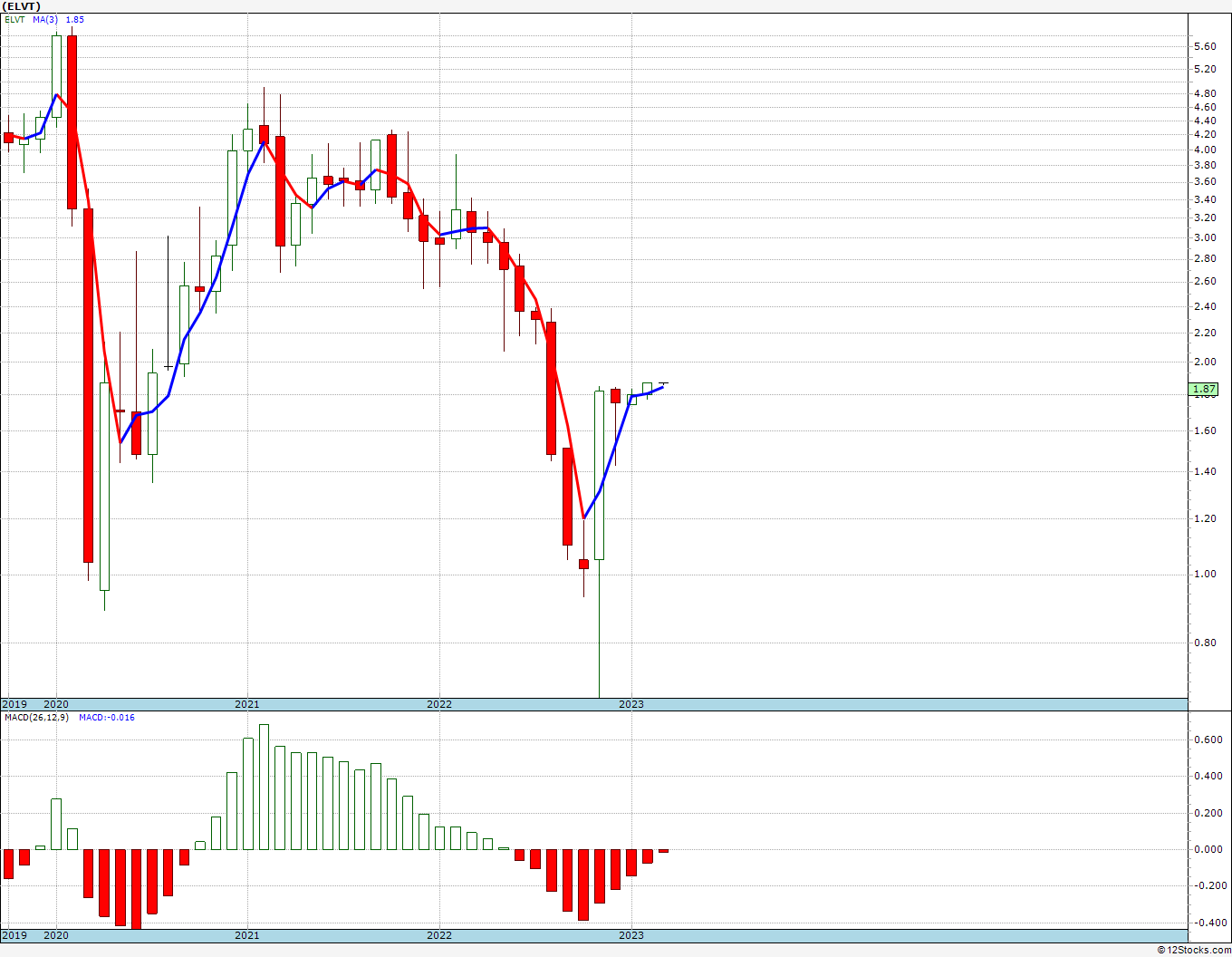This screenshot has width=1232, height=957.
Task: Click the 1.20 price axis label
Action: [1205, 518]
